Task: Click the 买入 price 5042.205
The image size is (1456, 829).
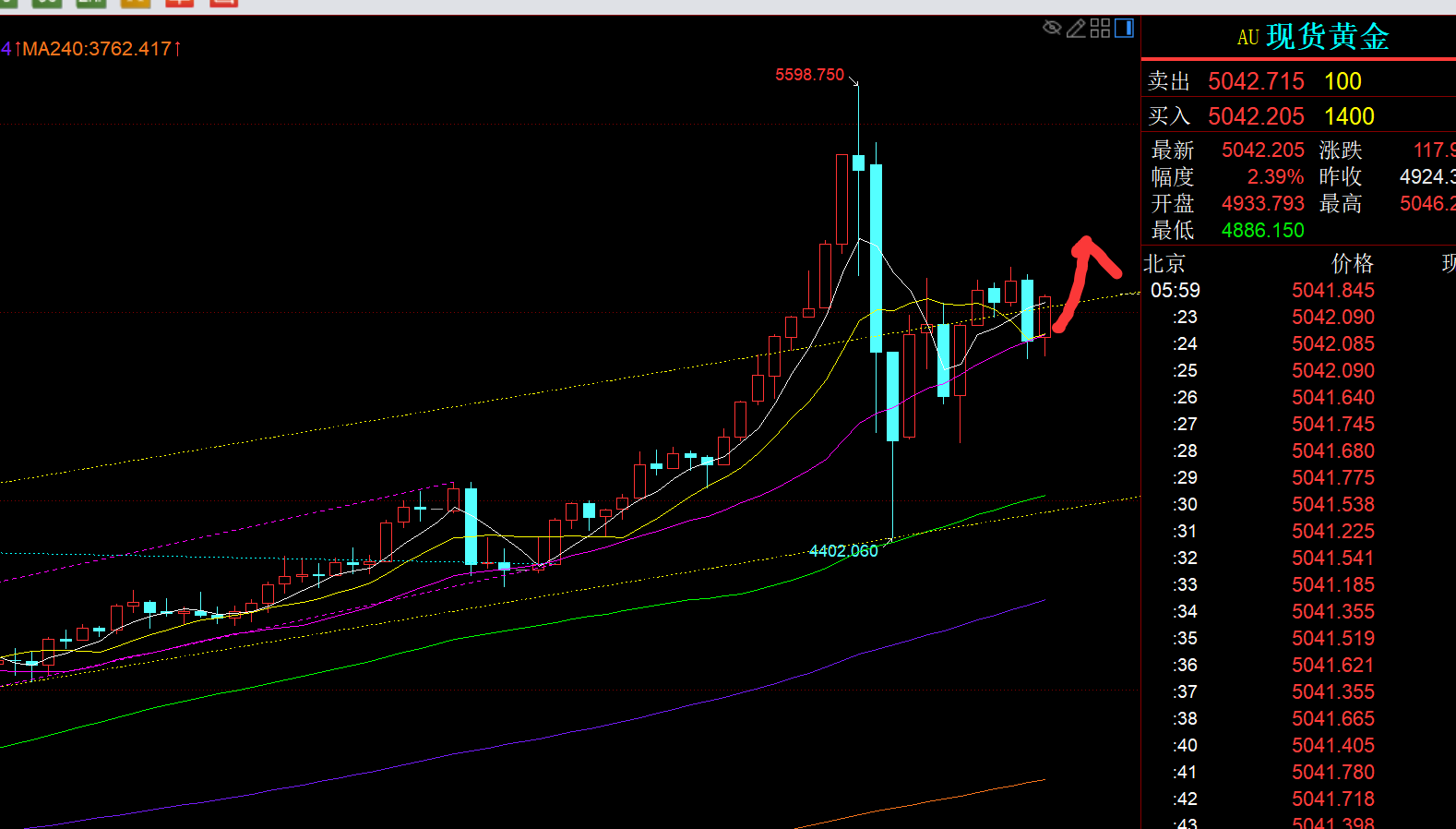Action: [x=1256, y=116]
